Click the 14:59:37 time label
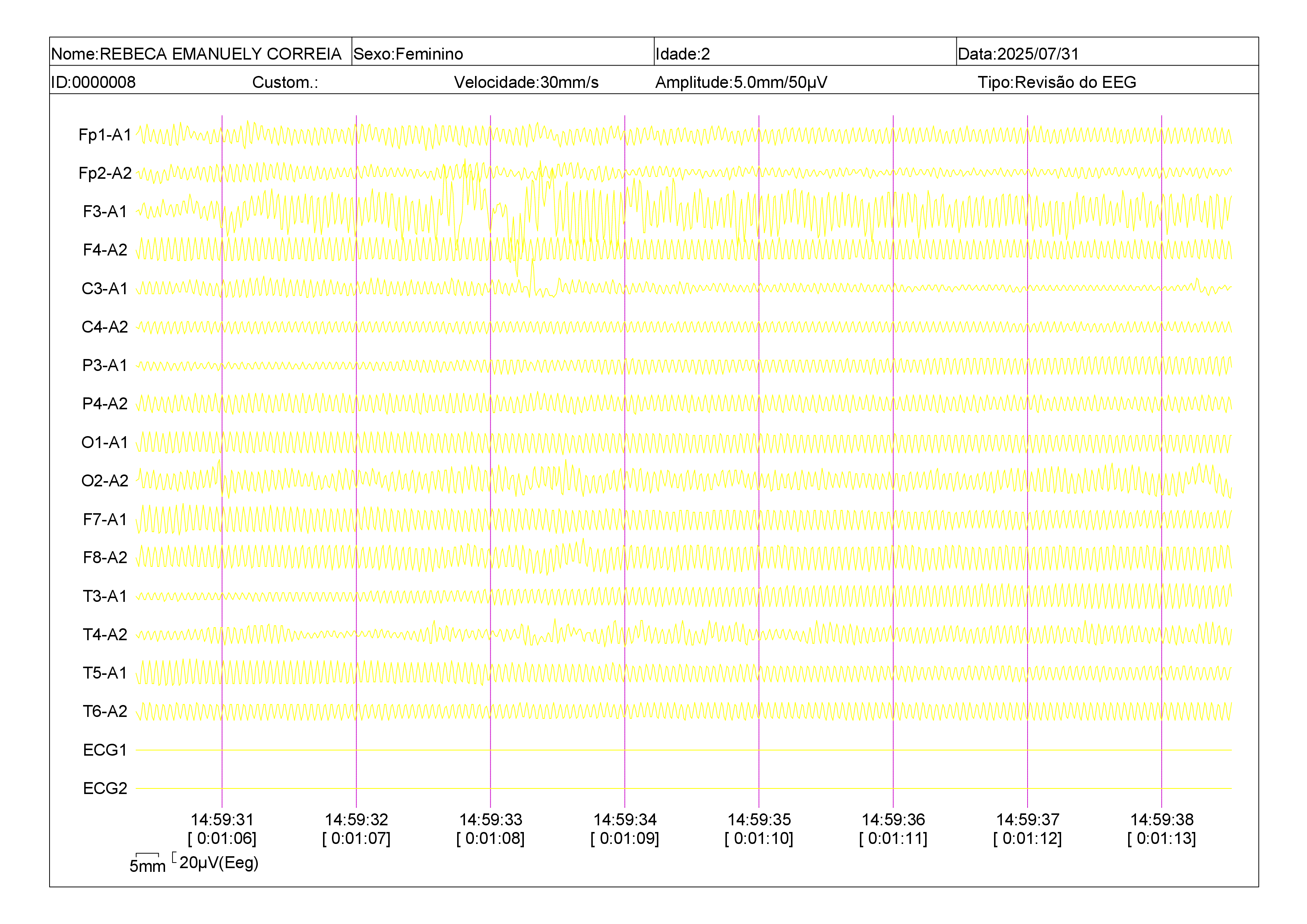 tap(1028, 820)
